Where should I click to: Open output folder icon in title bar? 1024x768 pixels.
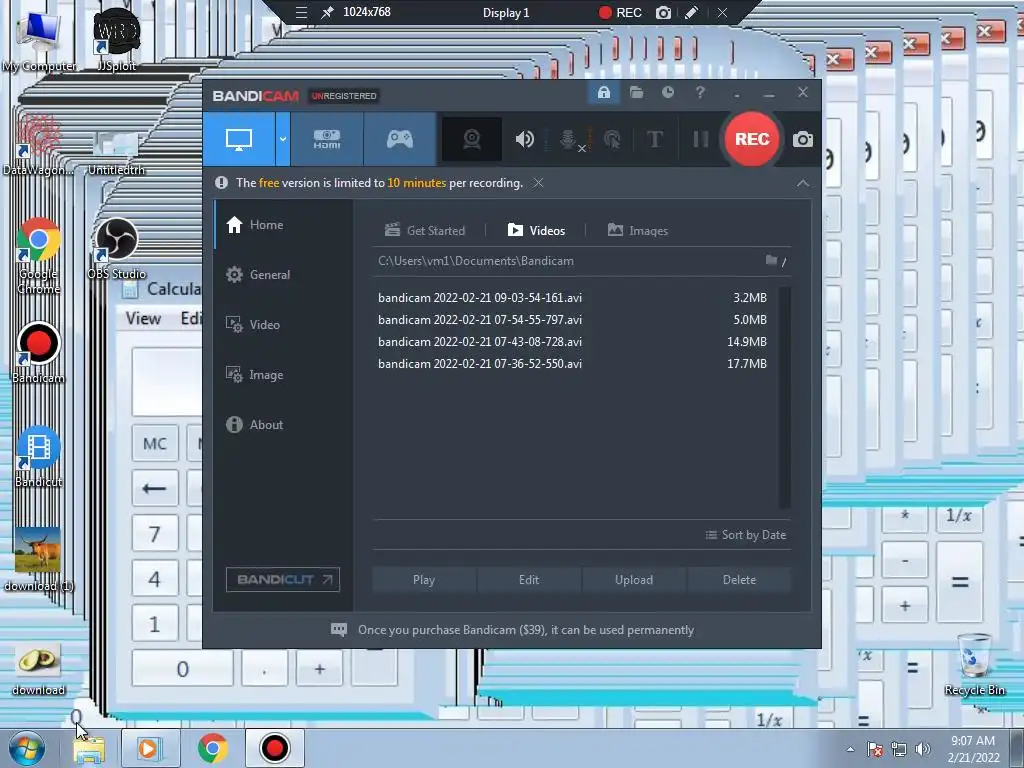[636, 93]
